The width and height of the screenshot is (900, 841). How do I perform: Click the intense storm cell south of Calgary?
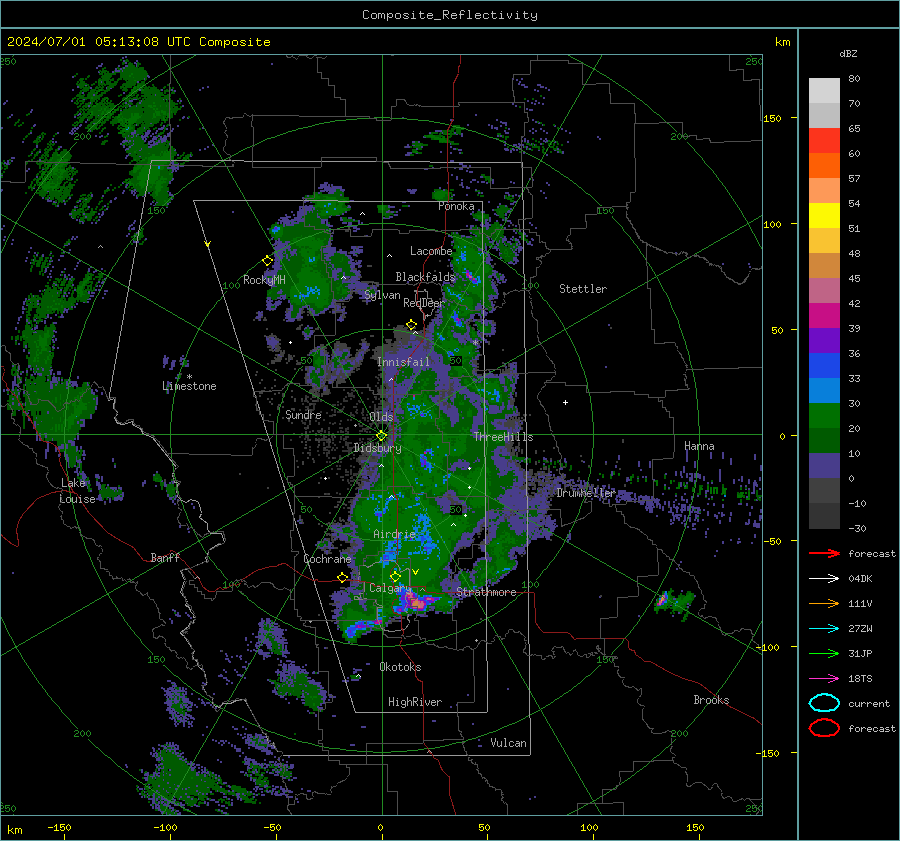pyautogui.click(x=417, y=603)
